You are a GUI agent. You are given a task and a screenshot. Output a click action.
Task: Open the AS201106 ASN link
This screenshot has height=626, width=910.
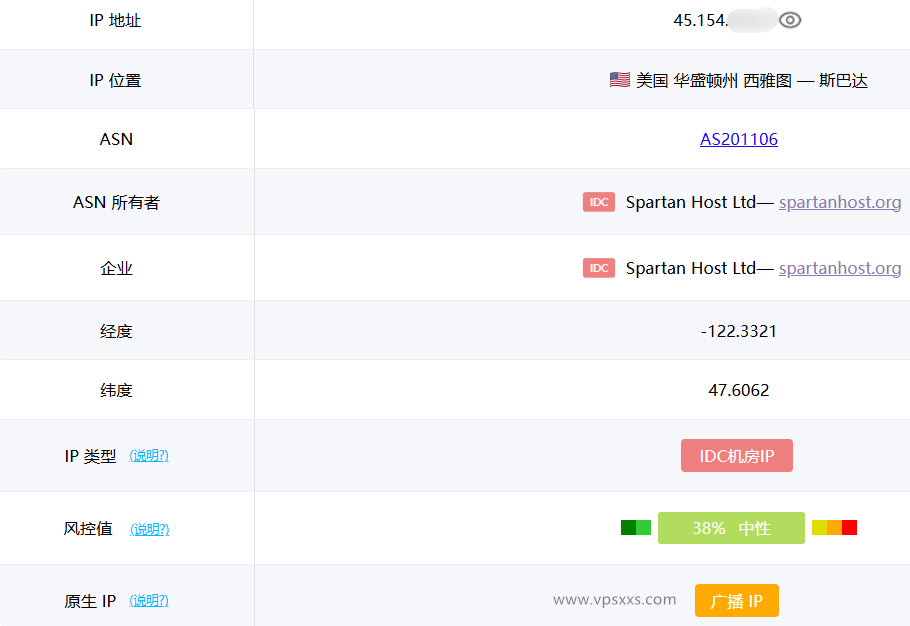coord(738,139)
